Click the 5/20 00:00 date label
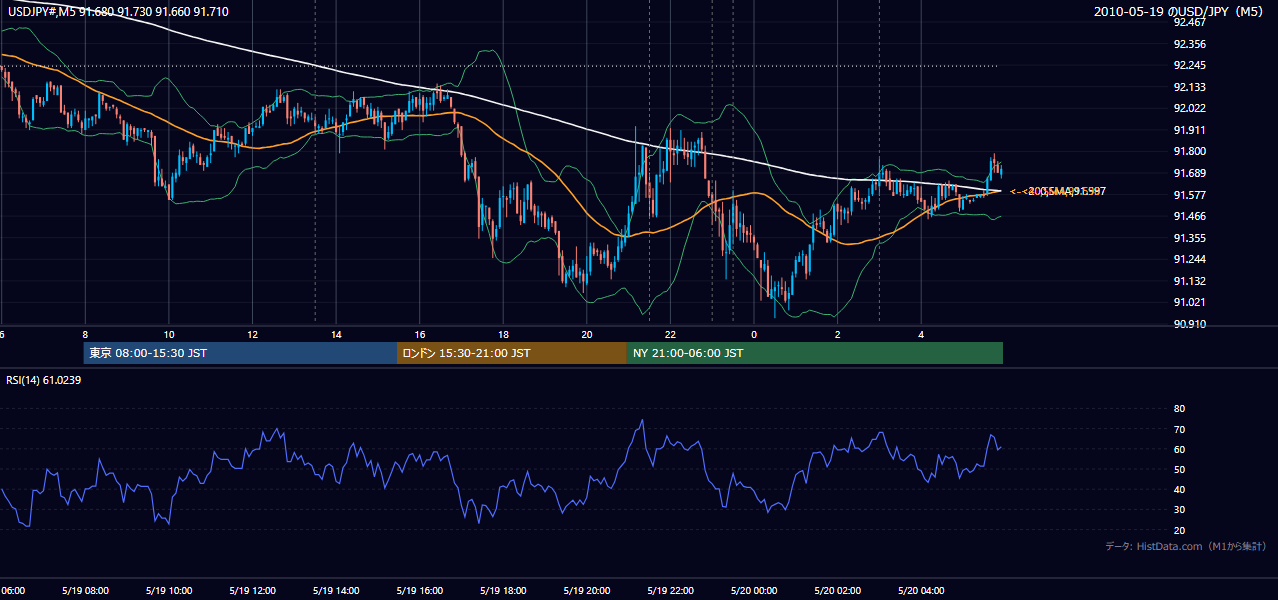This screenshot has height=600, width=1278. (x=753, y=591)
